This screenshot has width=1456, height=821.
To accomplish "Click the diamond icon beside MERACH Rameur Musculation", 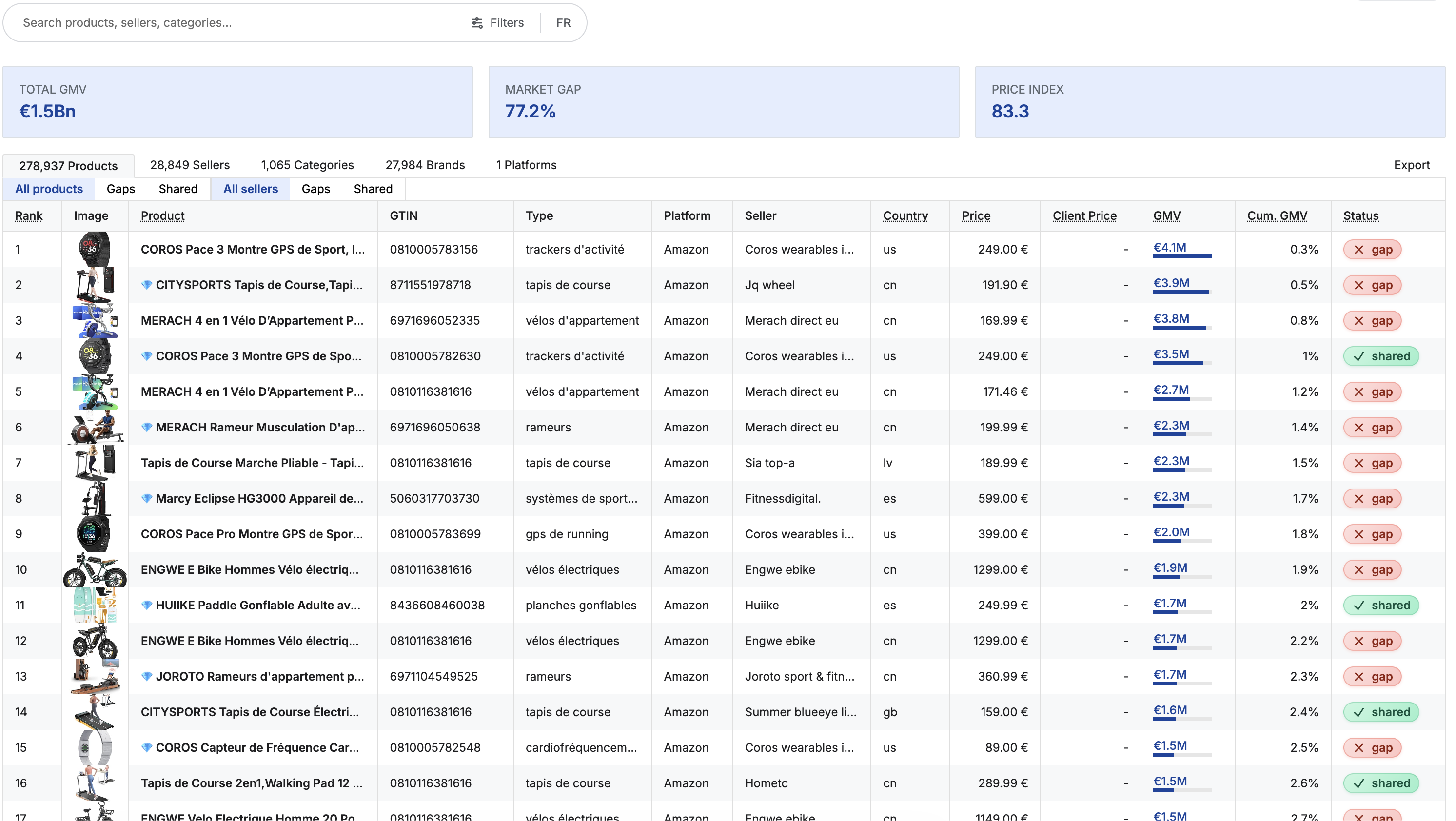I will (148, 427).
